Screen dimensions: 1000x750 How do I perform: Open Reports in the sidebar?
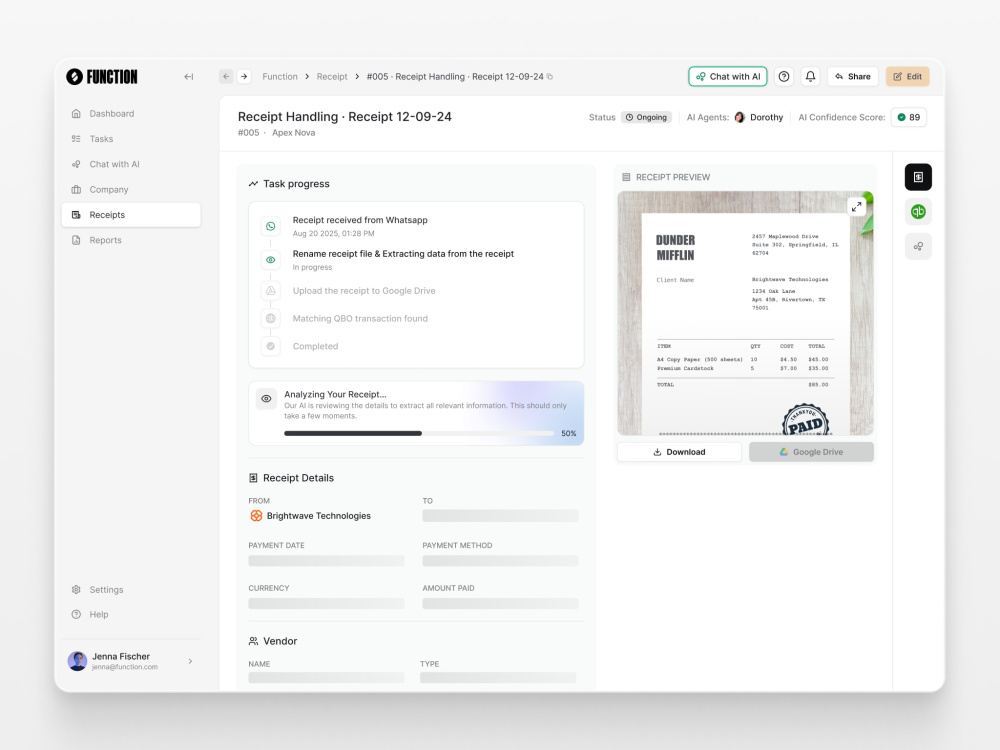pyautogui.click(x=131, y=240)
